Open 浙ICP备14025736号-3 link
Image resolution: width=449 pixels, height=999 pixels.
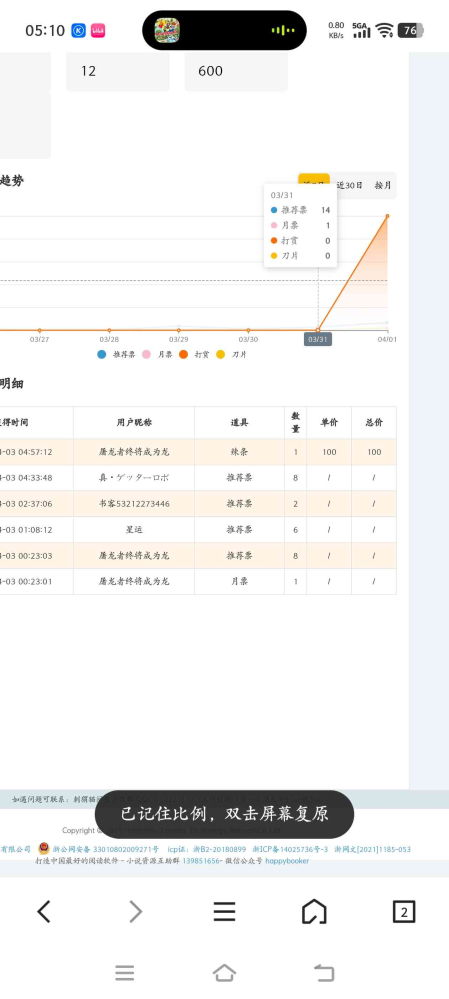(290, 849)
